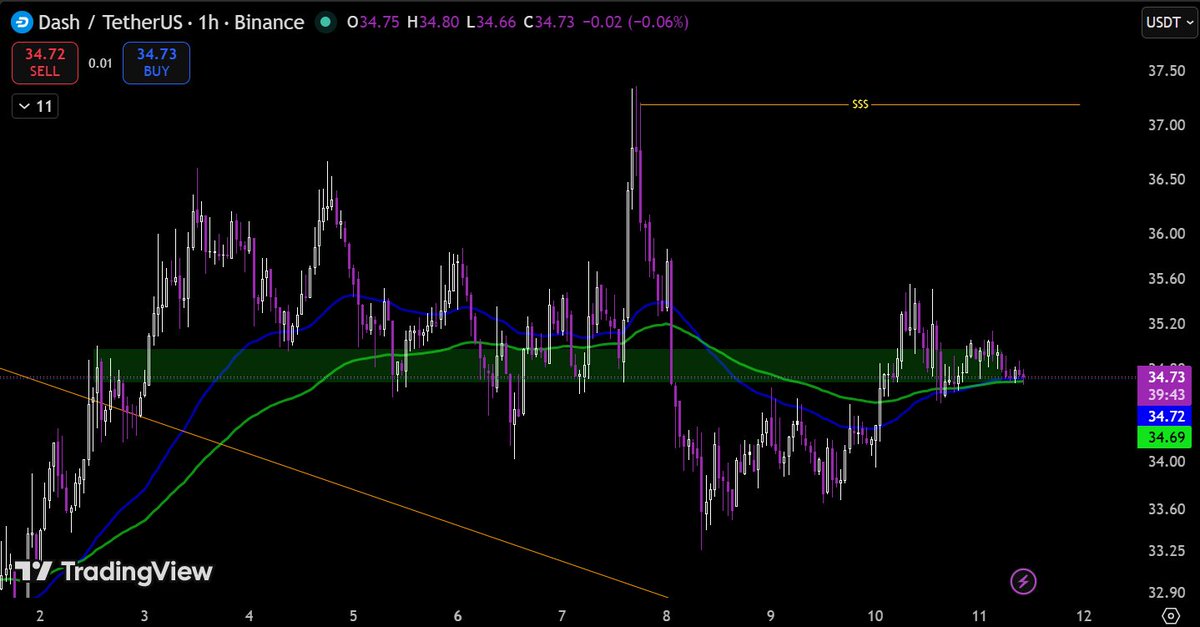
Task: Click the L34.66 low price value
Action: point(491,22)
